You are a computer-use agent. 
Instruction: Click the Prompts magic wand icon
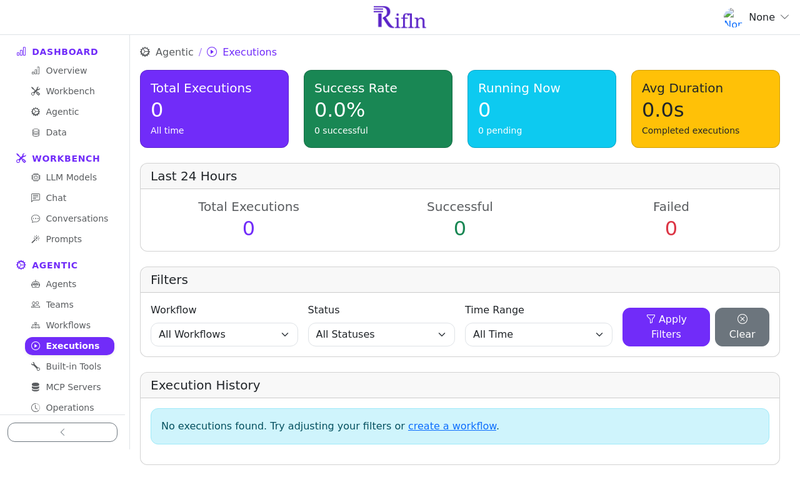tap(35, 239)
